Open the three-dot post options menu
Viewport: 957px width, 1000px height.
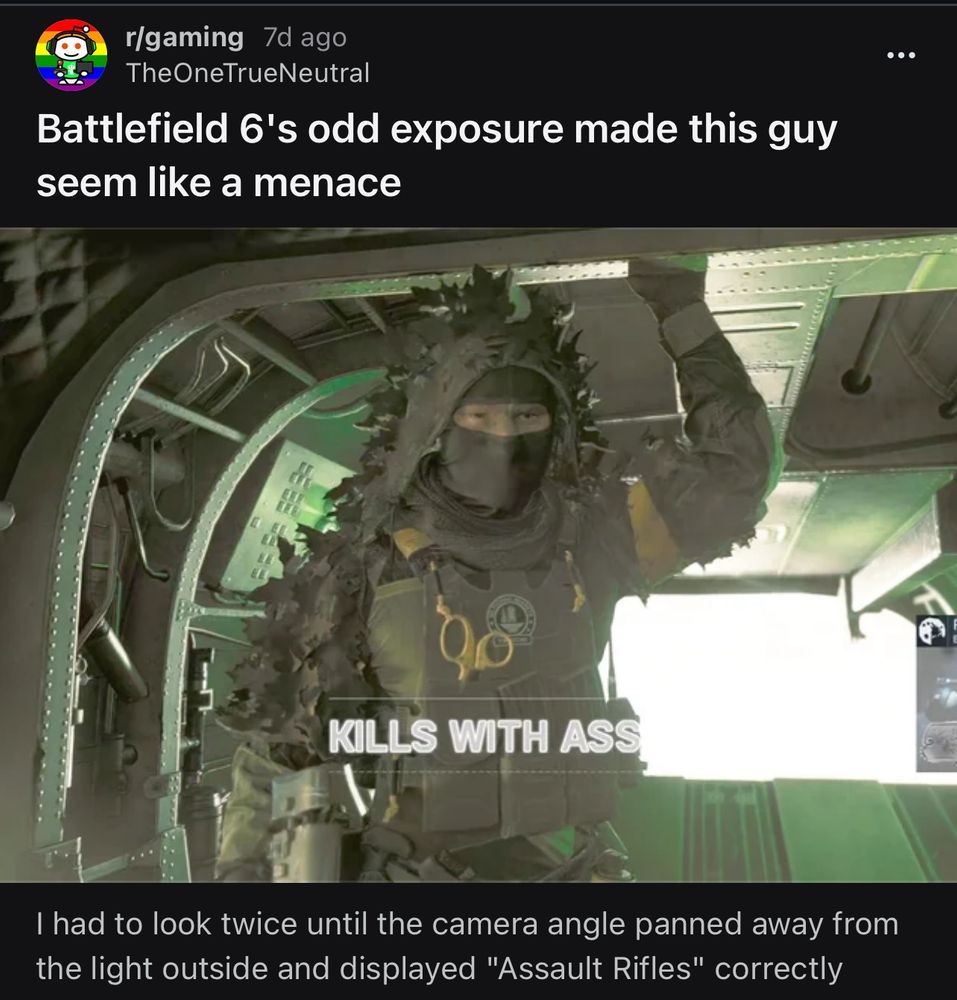tap(901, 55)
